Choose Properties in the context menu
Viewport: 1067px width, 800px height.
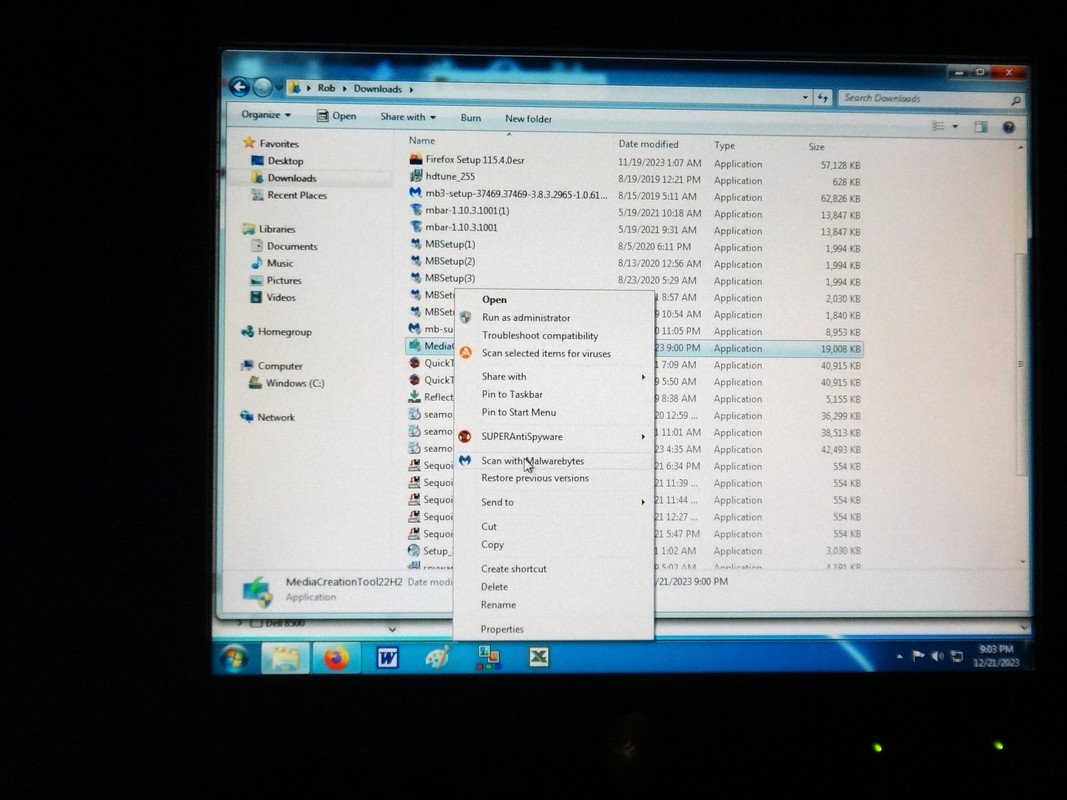(502, 629)
